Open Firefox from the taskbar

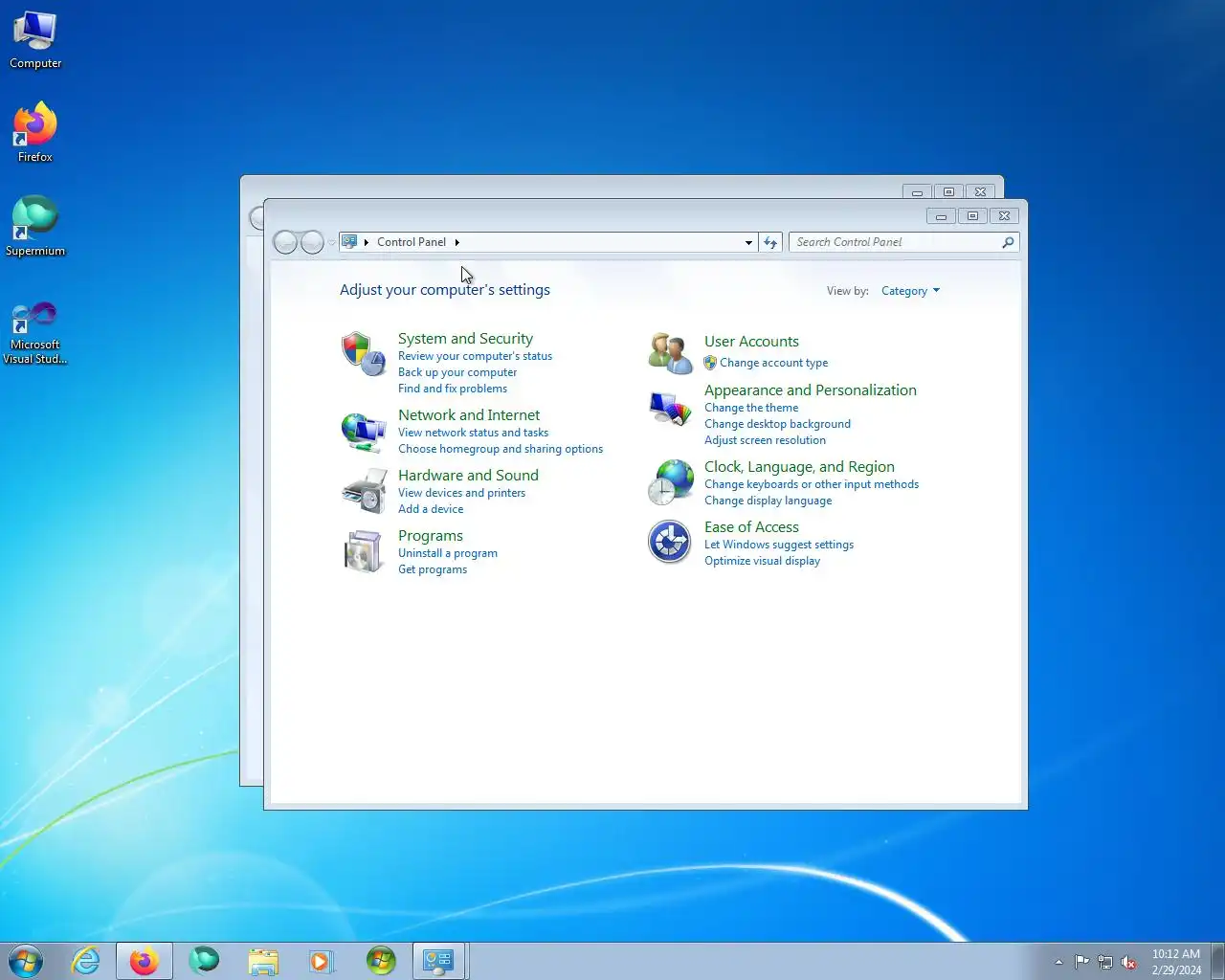[145, 961]
